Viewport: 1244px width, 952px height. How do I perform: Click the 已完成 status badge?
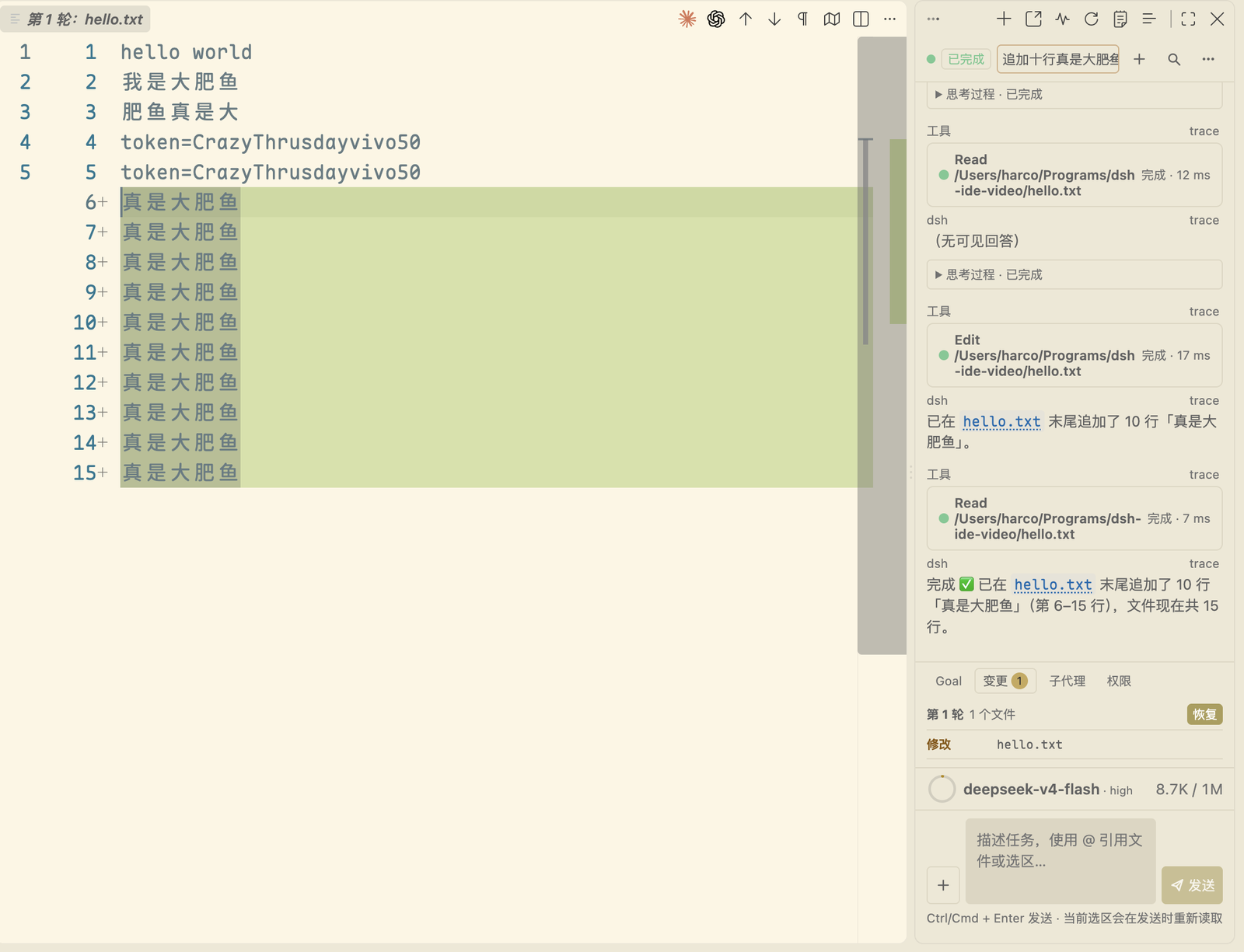coord(966,59)
